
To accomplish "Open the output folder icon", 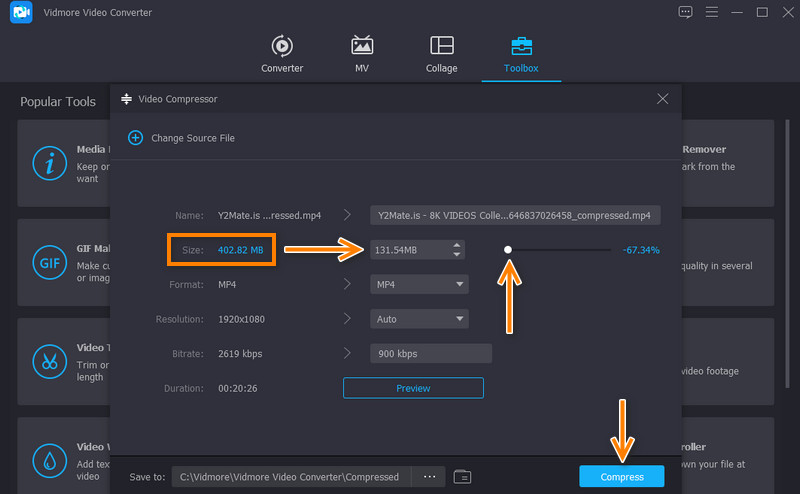I will (x=462, y=476).
